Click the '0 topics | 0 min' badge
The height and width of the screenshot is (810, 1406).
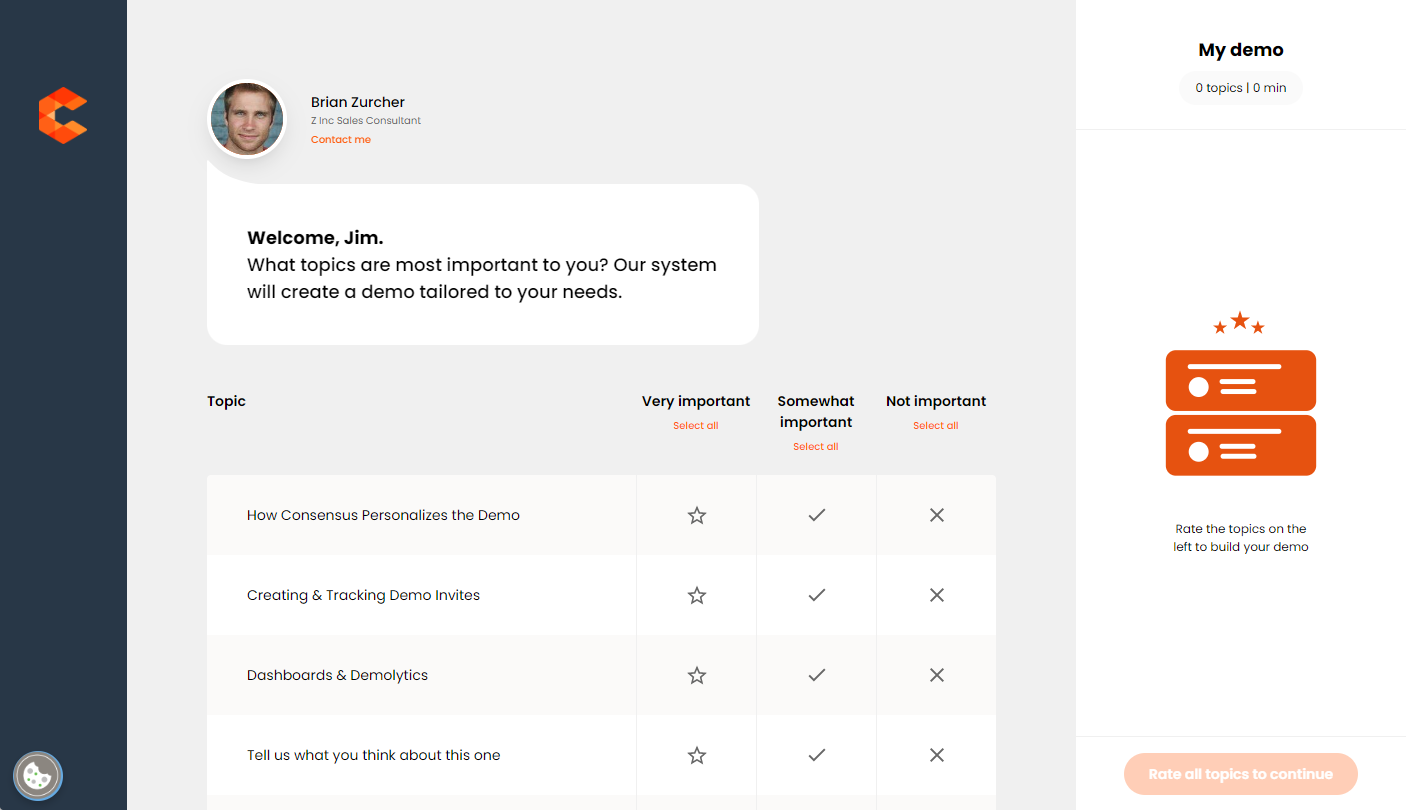click(x=1240, y=87)
